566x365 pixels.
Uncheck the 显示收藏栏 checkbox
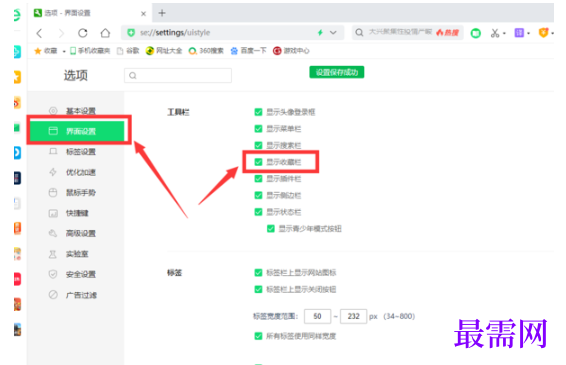click(x=258, y=162)
